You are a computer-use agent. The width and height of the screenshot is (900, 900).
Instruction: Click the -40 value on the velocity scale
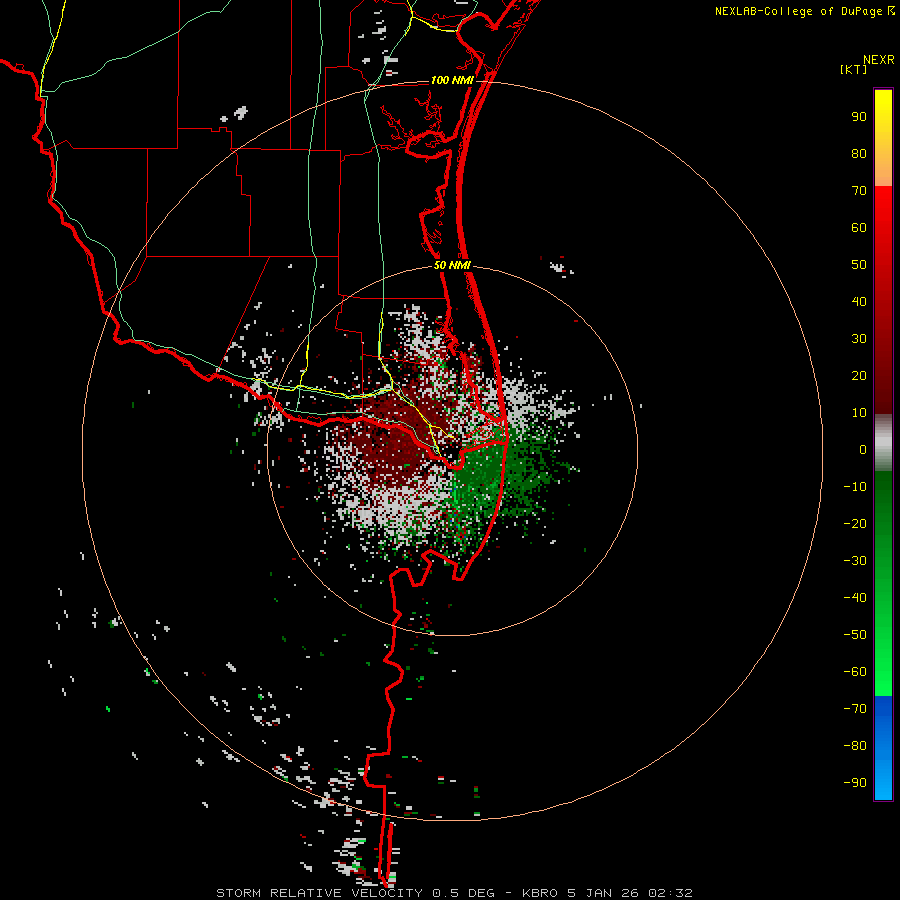855,598
